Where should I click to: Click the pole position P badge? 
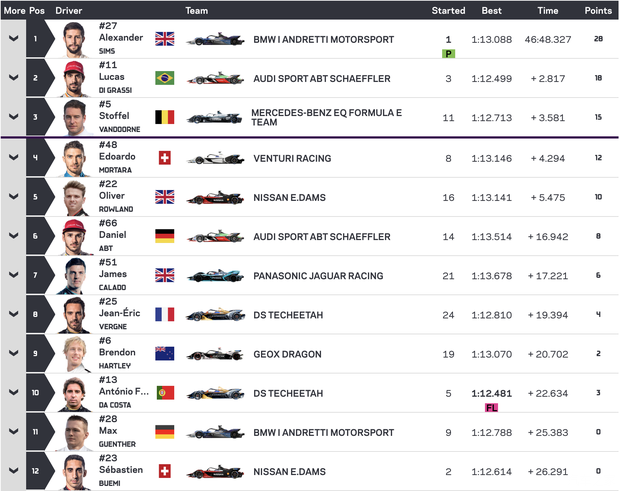(449, 53)
